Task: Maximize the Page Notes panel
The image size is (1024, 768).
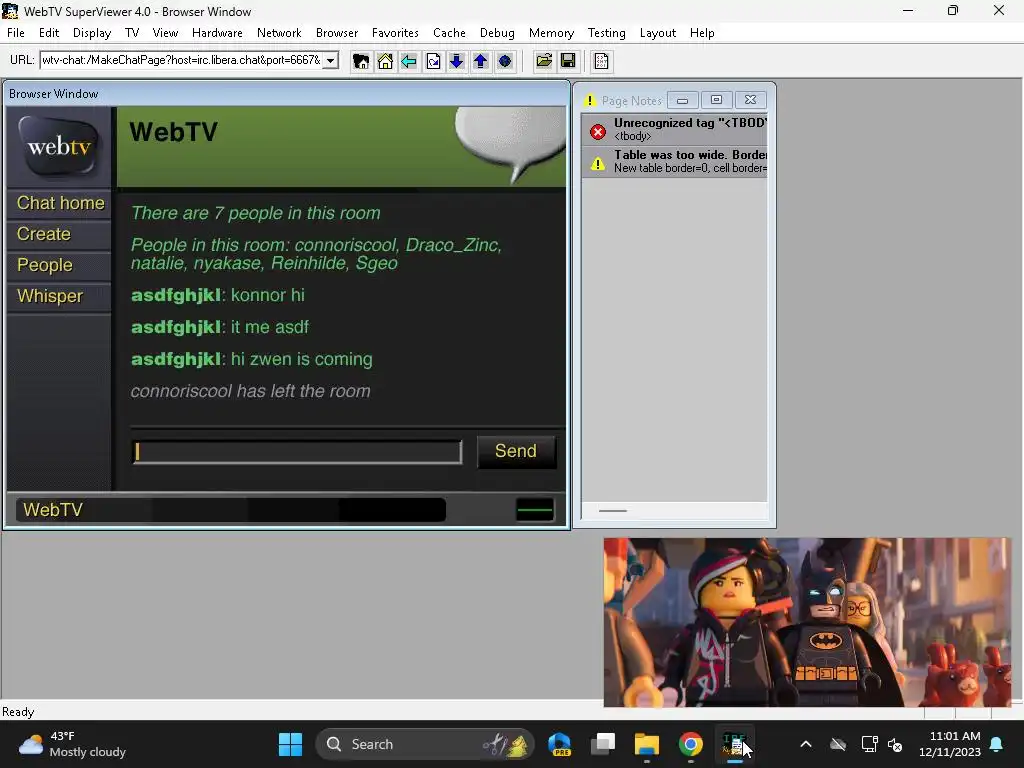Action: point(716,101)
